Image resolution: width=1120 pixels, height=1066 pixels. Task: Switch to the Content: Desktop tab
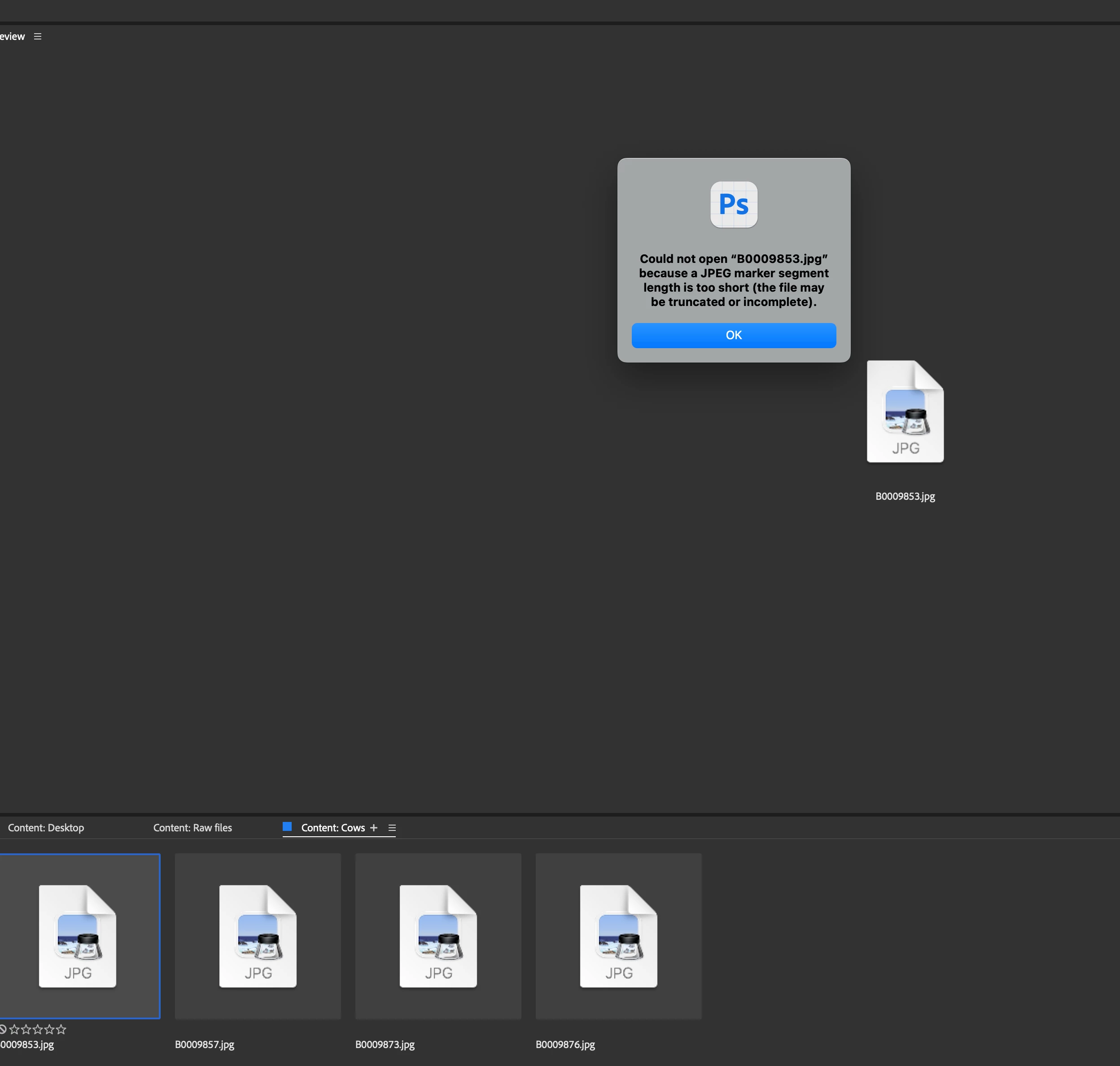46,828
